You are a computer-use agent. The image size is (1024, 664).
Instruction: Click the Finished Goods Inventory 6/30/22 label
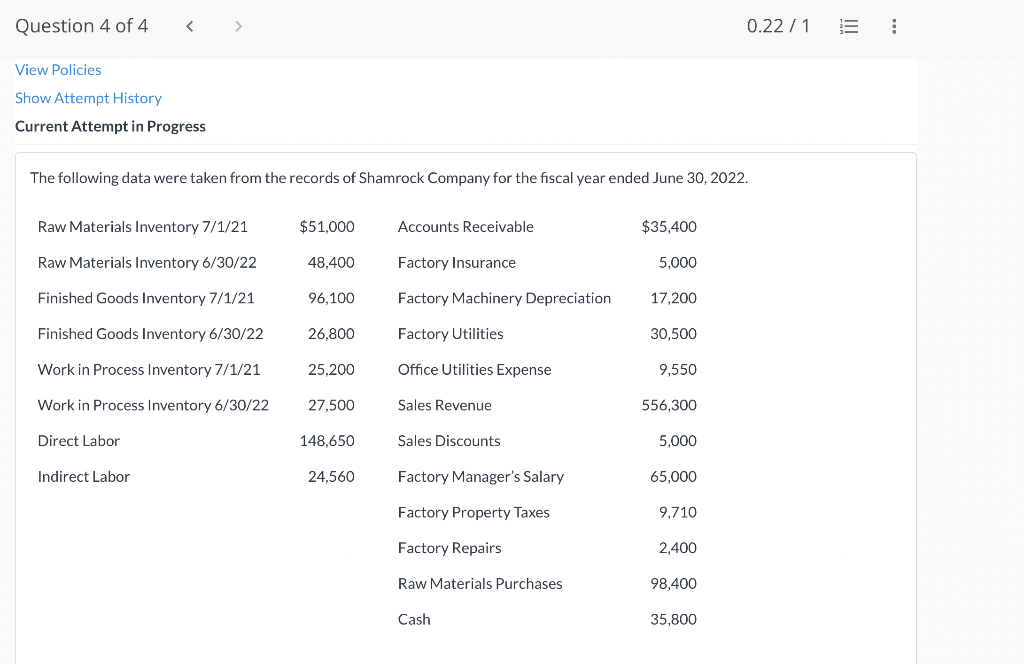pyautogui.click(x=150, y=334)
